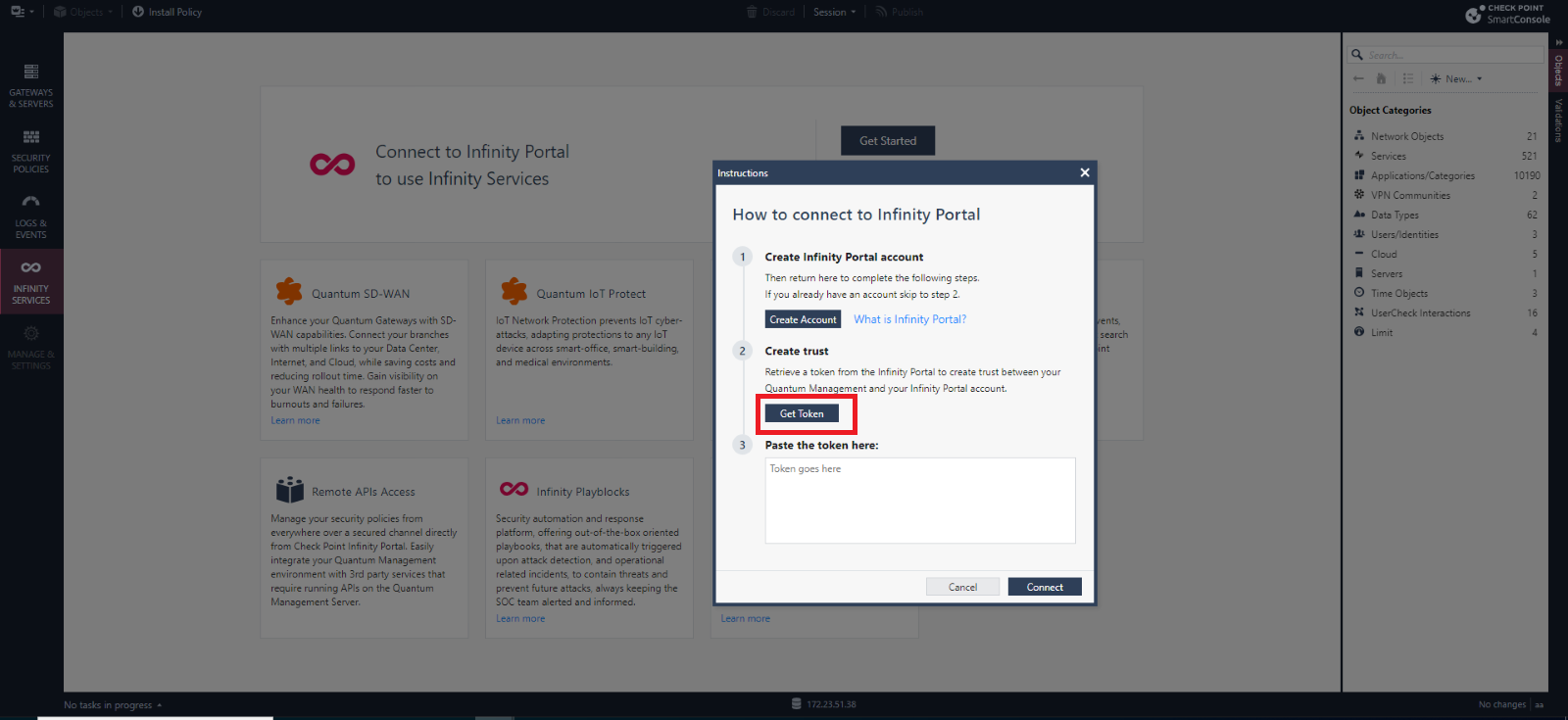
Task: Switch to the Objects side tab
Action: click(1558, 71)
